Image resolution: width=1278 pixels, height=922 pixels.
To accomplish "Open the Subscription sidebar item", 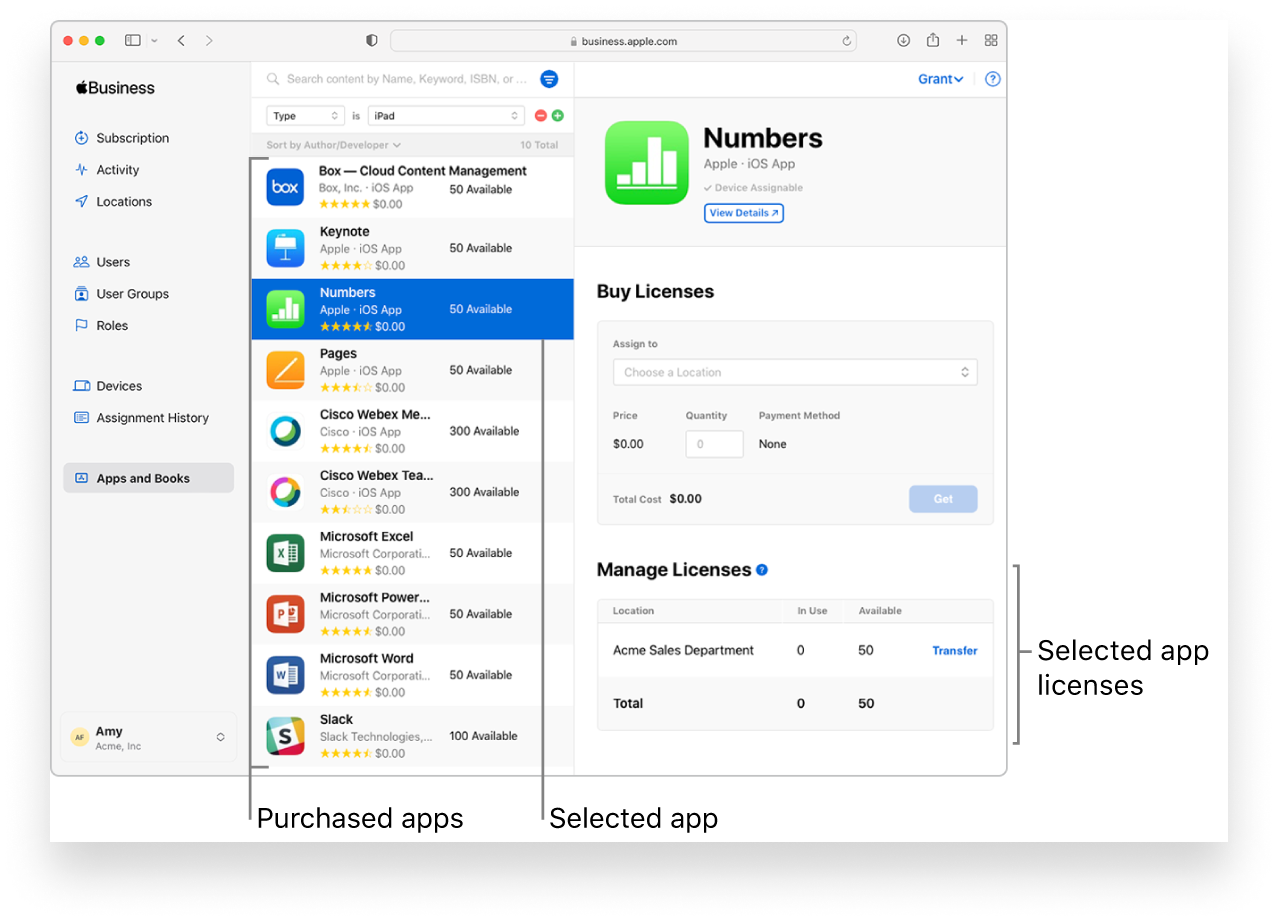I will point(132,138).
